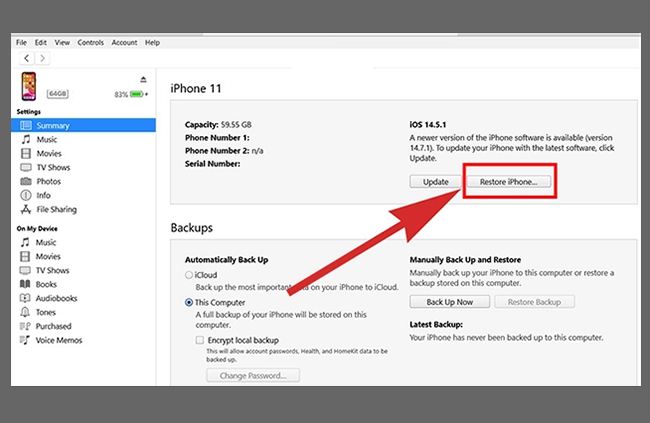Image resolution: width=650 pixels, height=423 pixels.
Task: Open the Purchased label on device
Action: tap(53, 326)
